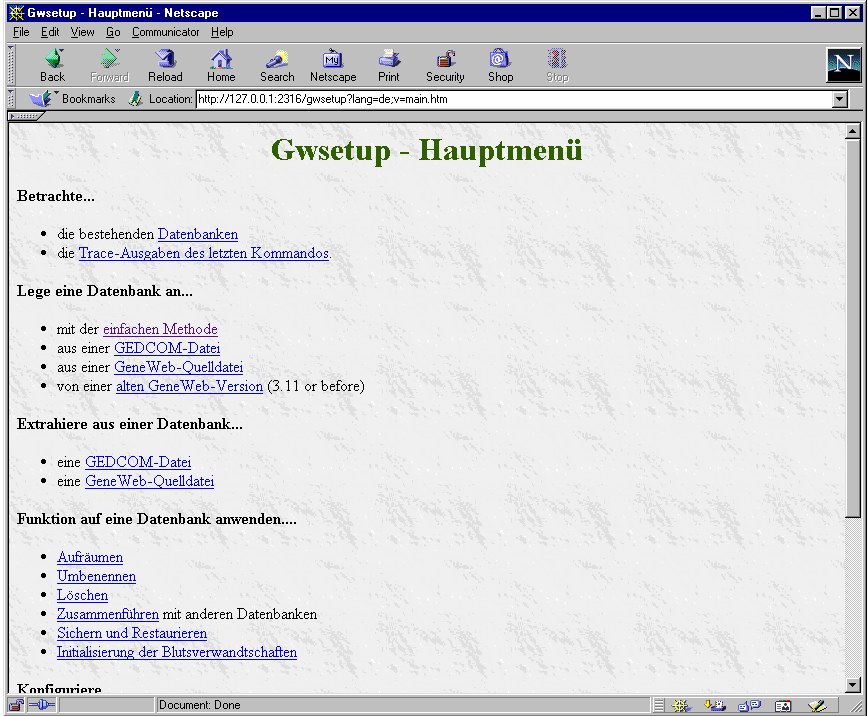Print the page via Print icon
Image resolution: width=868 pixels, height=716 pixels.
pyautogui.click(x=389, y=59)
